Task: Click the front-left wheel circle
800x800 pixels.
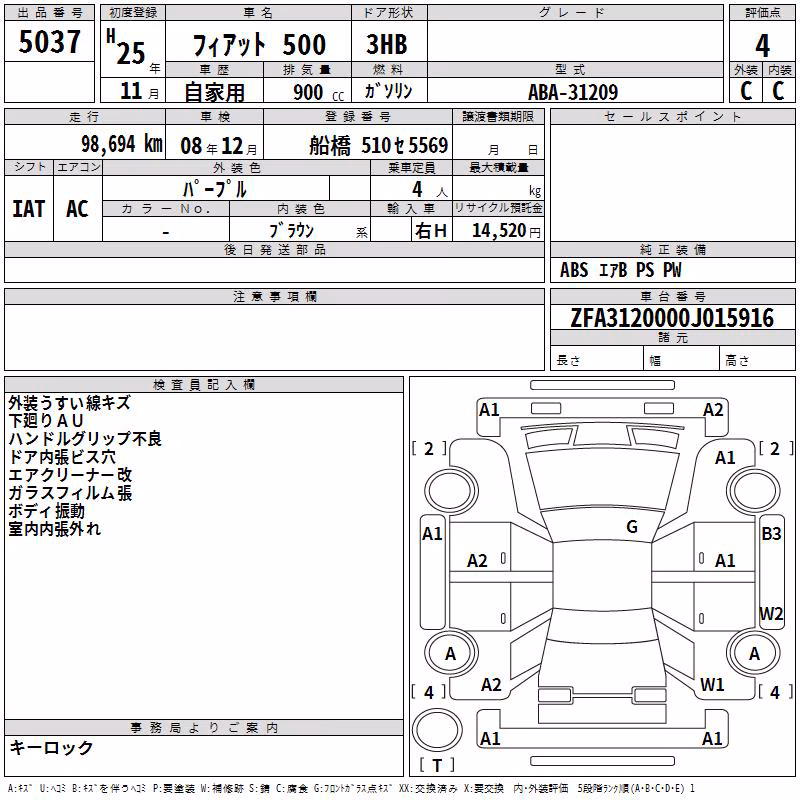Action: pyautogui.click(x=452, y=491)
